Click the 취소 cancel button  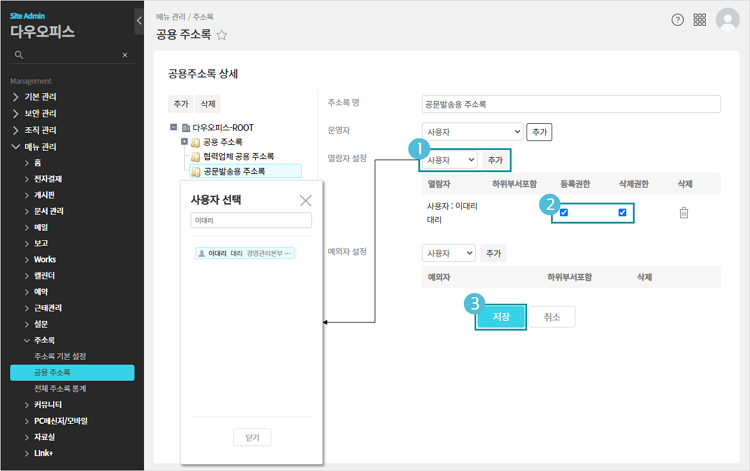click(x=551, y=316)
